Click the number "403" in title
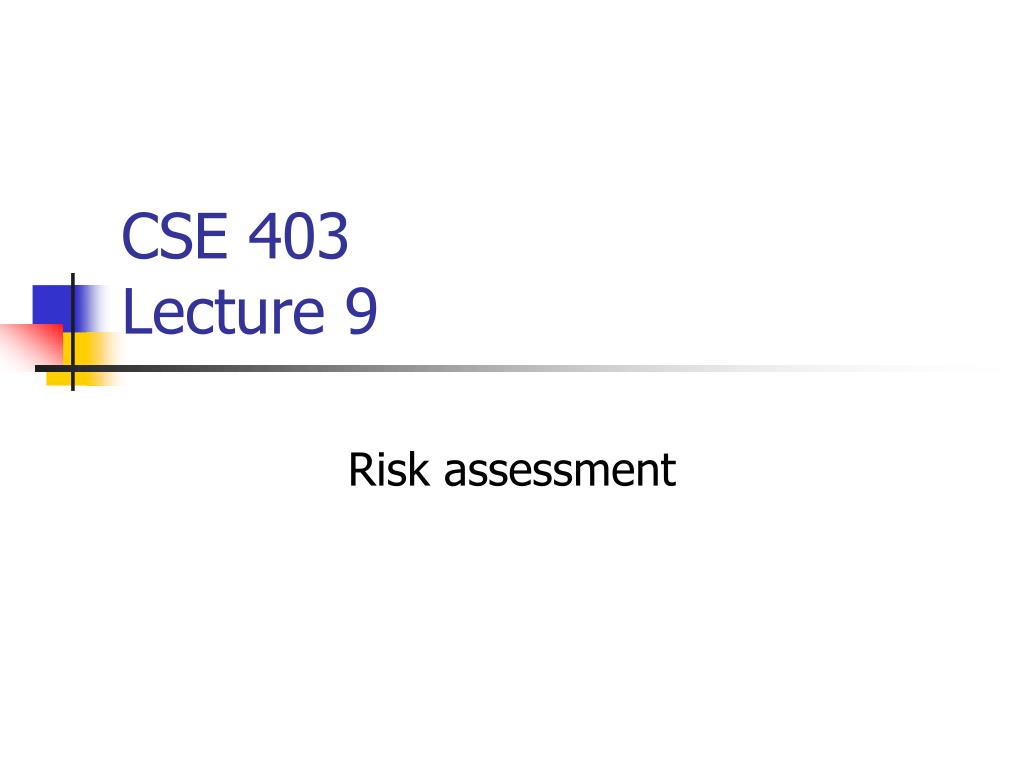The width and height of the screenshot is (1024, 768). [298, 239]
